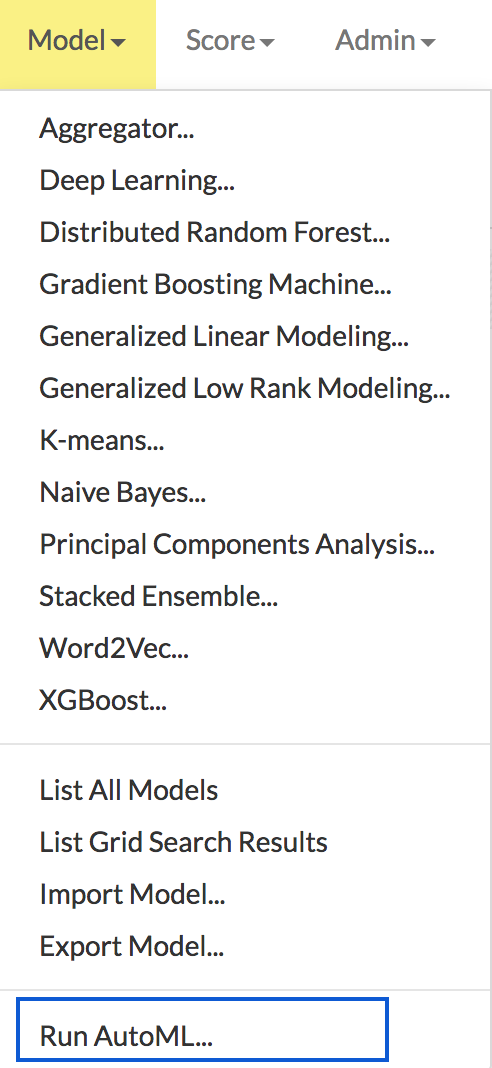This screenshot has height=1068, width=492.
Task: Open the Admin dropdown menu
Action: click(x=385, y=42)
